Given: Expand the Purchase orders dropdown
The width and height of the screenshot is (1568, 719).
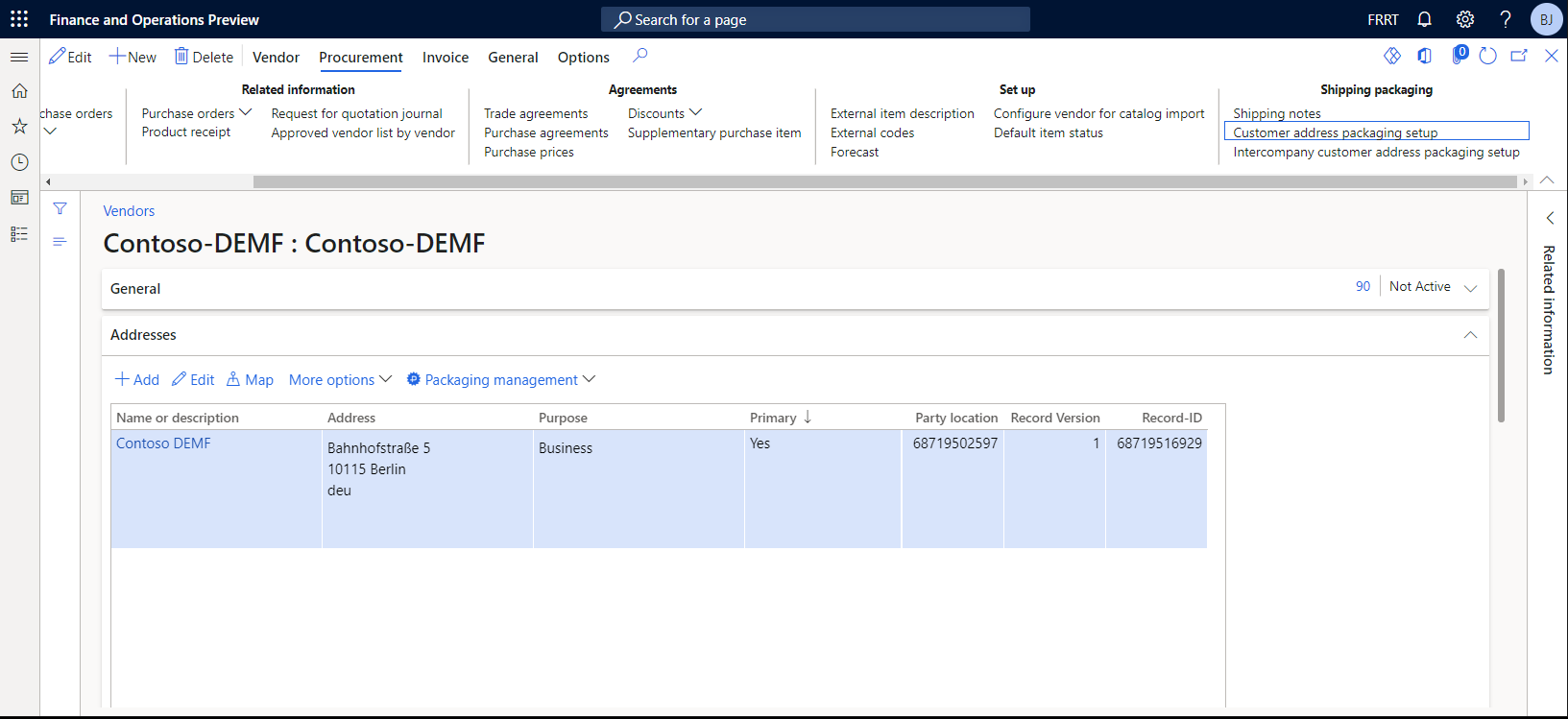Looking at the screenshot, I should coord(197,113).
